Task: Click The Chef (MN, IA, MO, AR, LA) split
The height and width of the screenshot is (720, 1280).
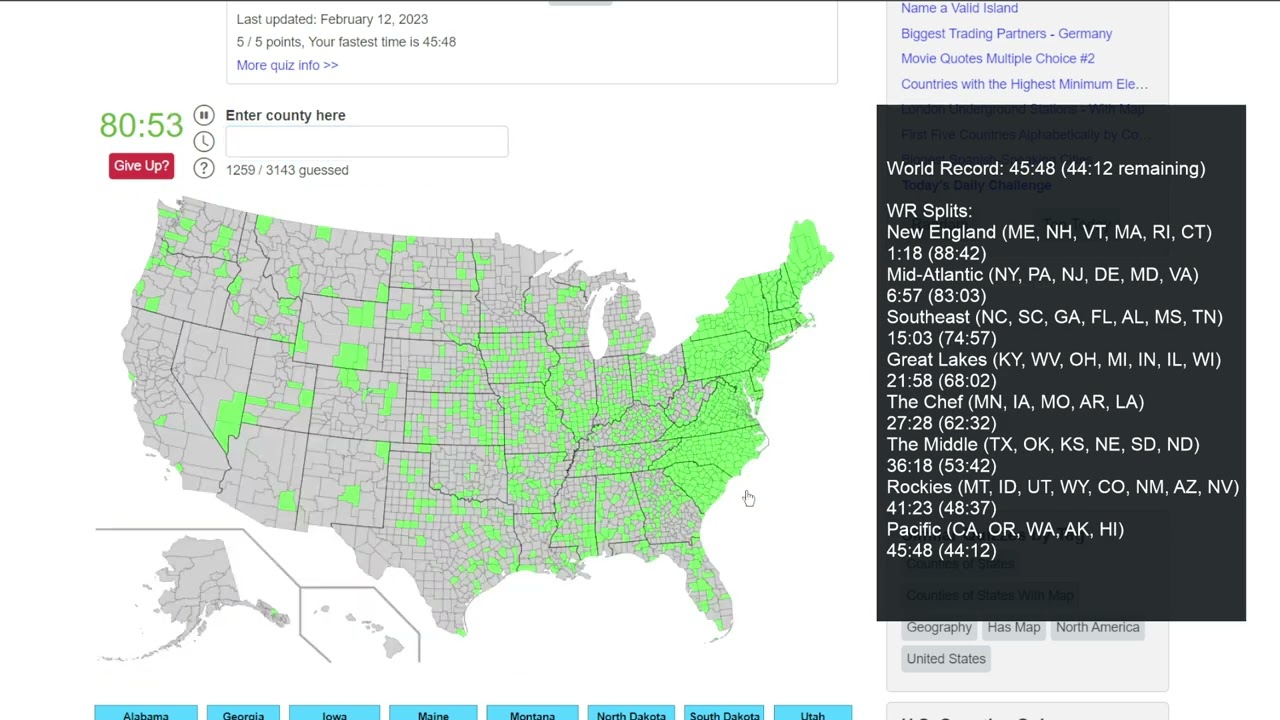Action: tap(1015, 402)
